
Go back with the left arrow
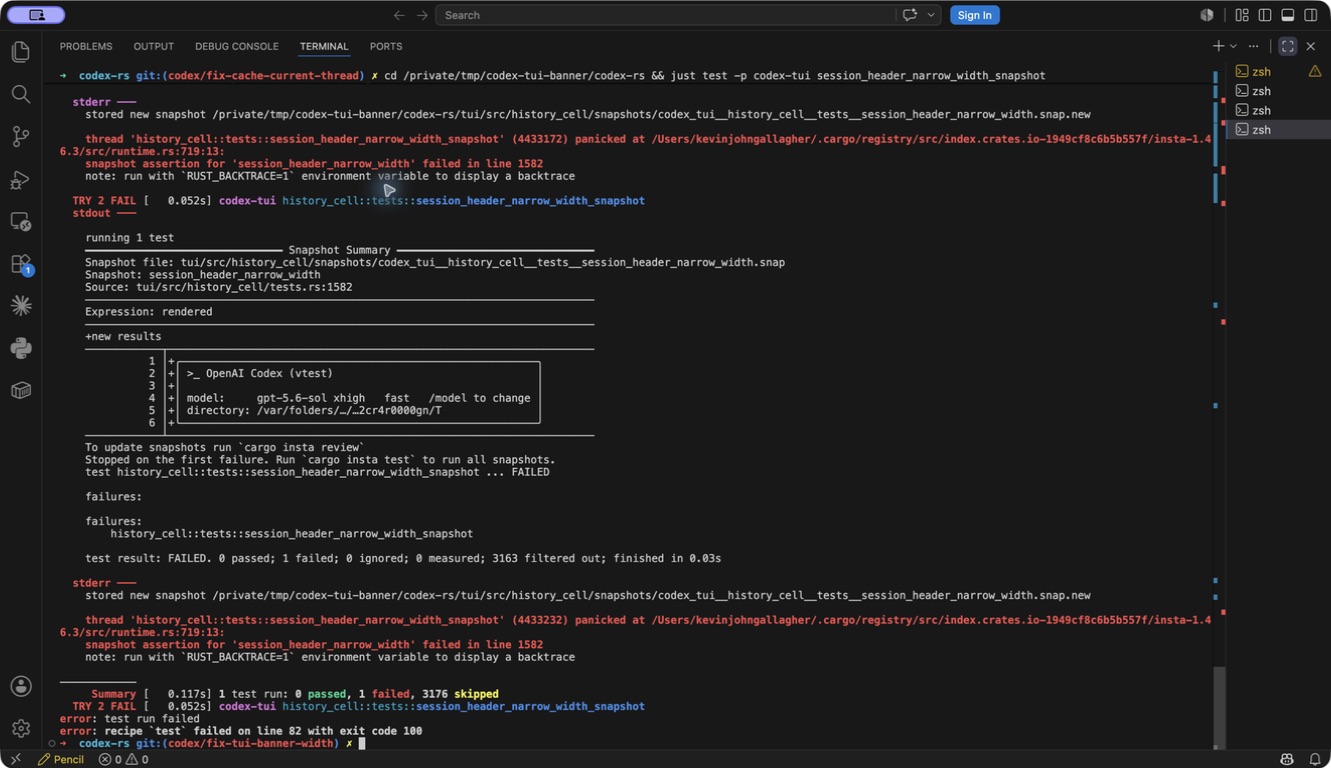pyautogui.click(x=399, y=15)
